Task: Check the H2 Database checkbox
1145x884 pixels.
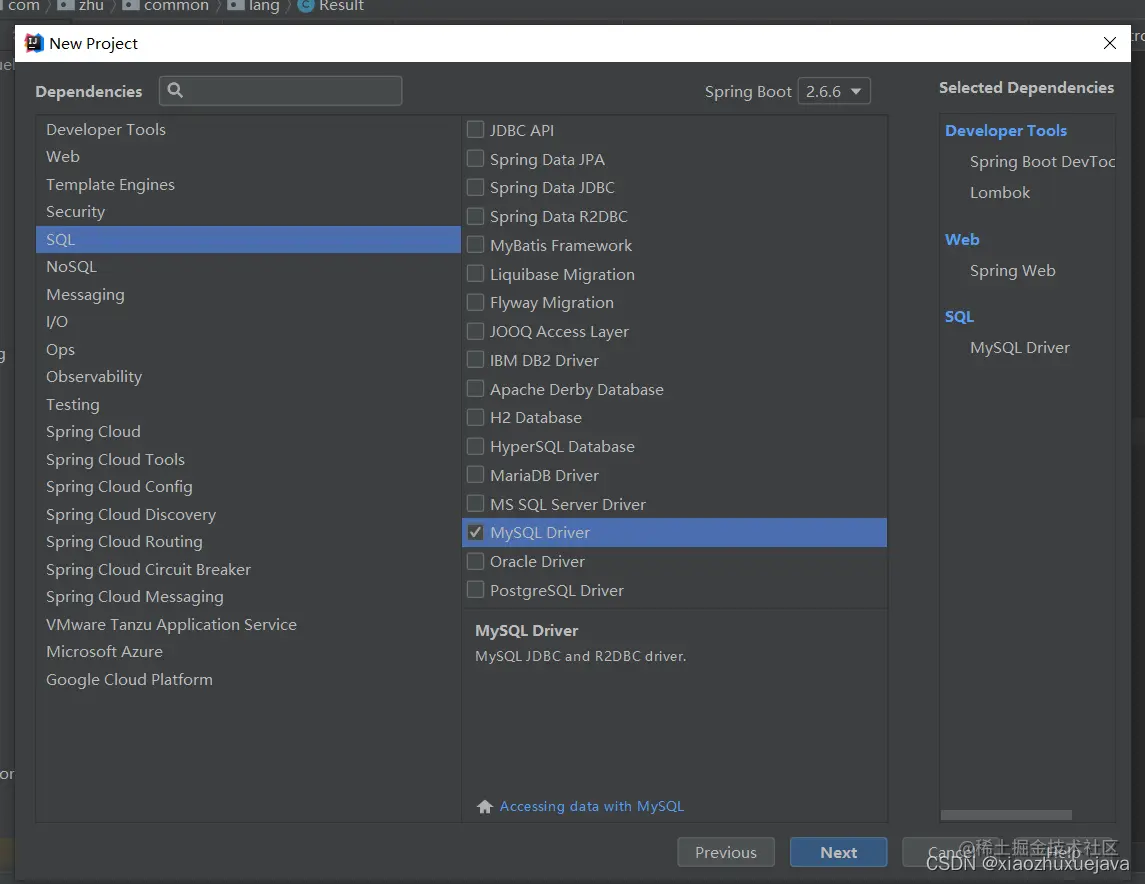Action: pyautogui.click(x=475, y=418)
